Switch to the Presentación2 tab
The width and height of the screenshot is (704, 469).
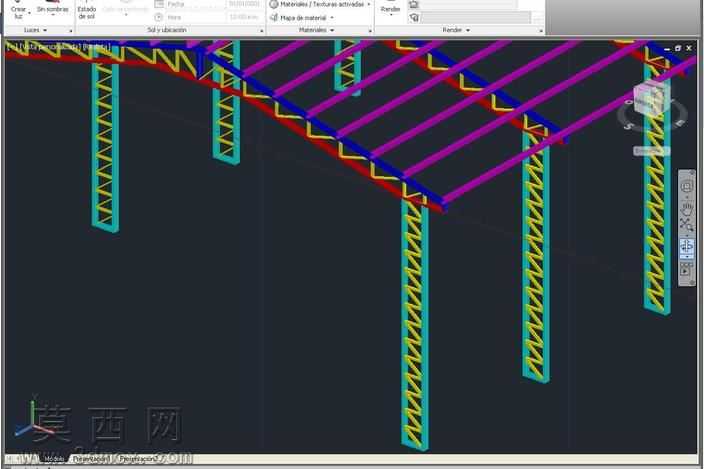point(139,459)
